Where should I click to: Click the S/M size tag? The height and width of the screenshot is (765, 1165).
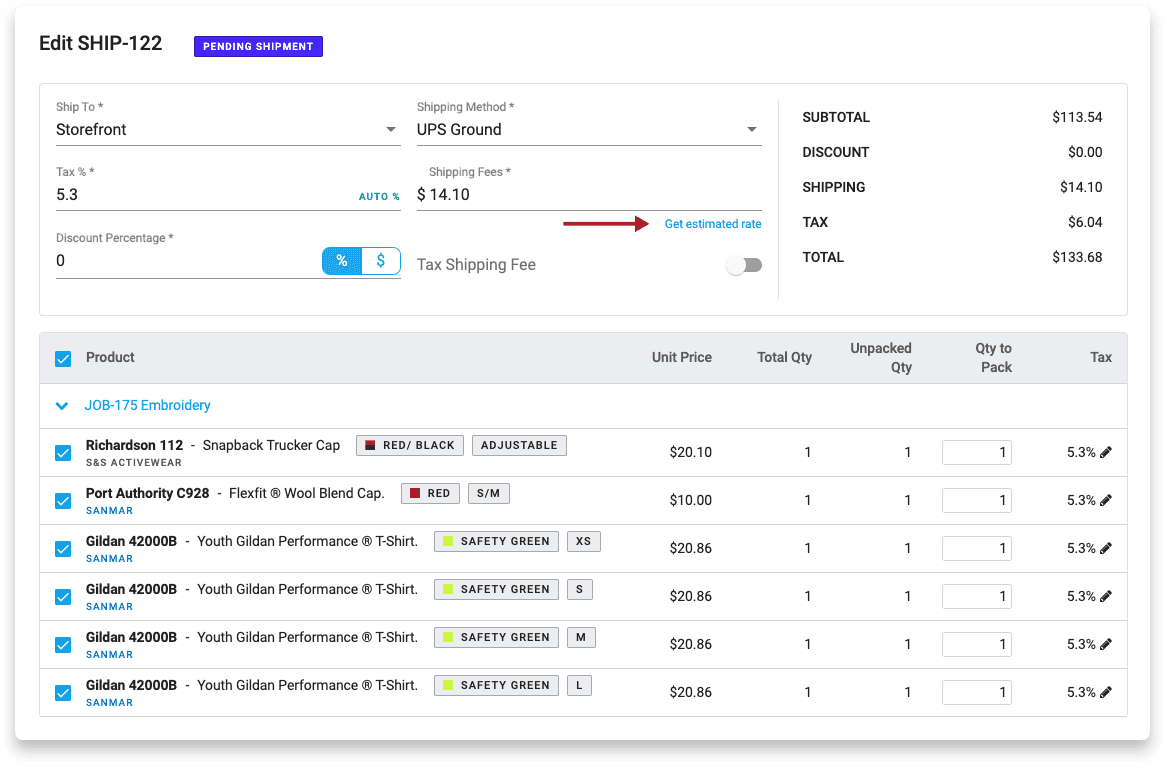tap(489, 493)
